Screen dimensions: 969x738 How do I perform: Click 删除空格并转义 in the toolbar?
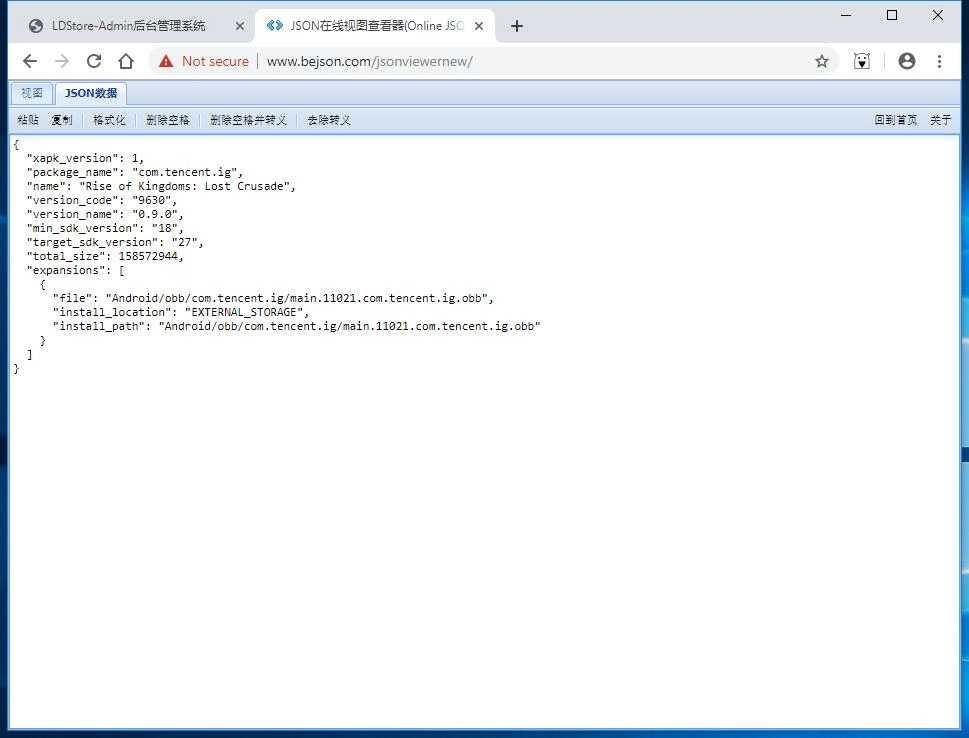click(248, 120)
